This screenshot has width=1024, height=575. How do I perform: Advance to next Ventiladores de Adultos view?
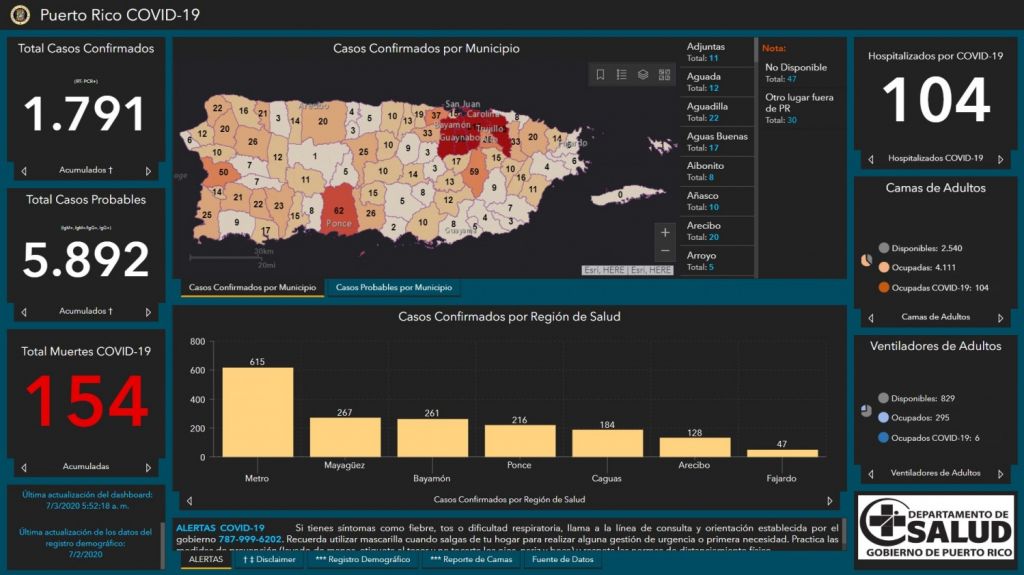click(1001, 473)
